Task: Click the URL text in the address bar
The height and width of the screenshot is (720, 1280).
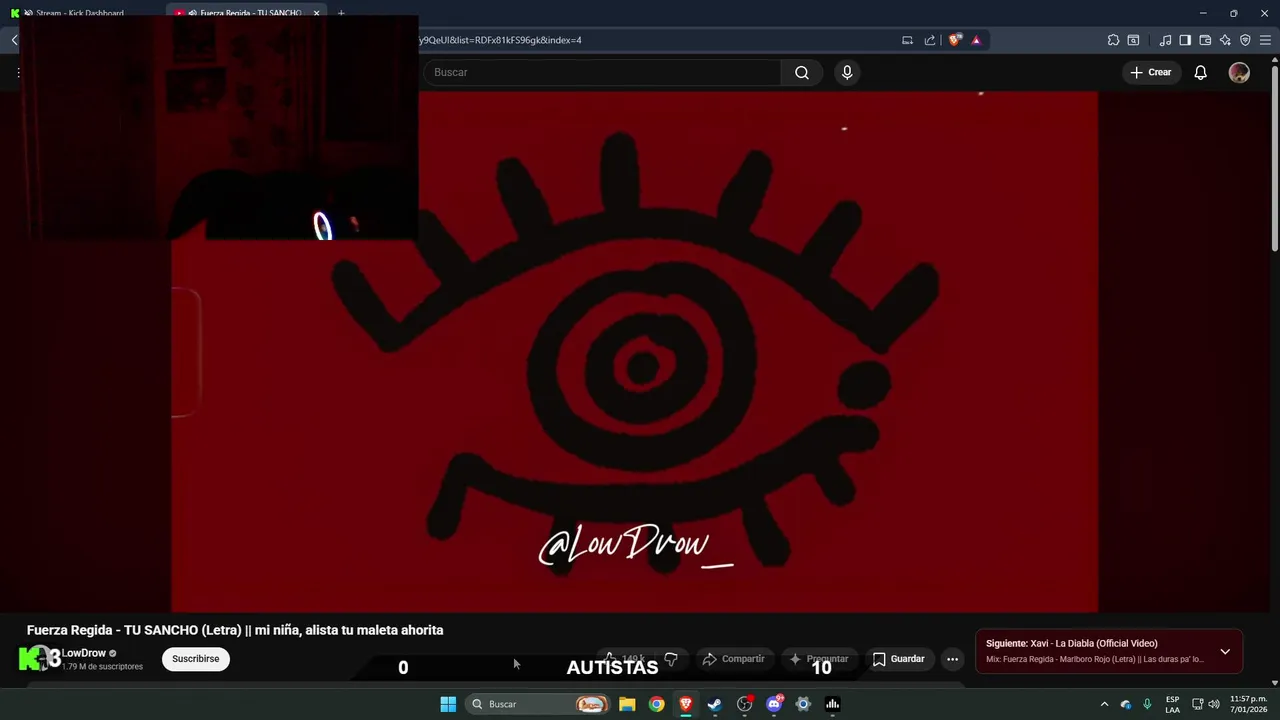Action: pos(500,40)
